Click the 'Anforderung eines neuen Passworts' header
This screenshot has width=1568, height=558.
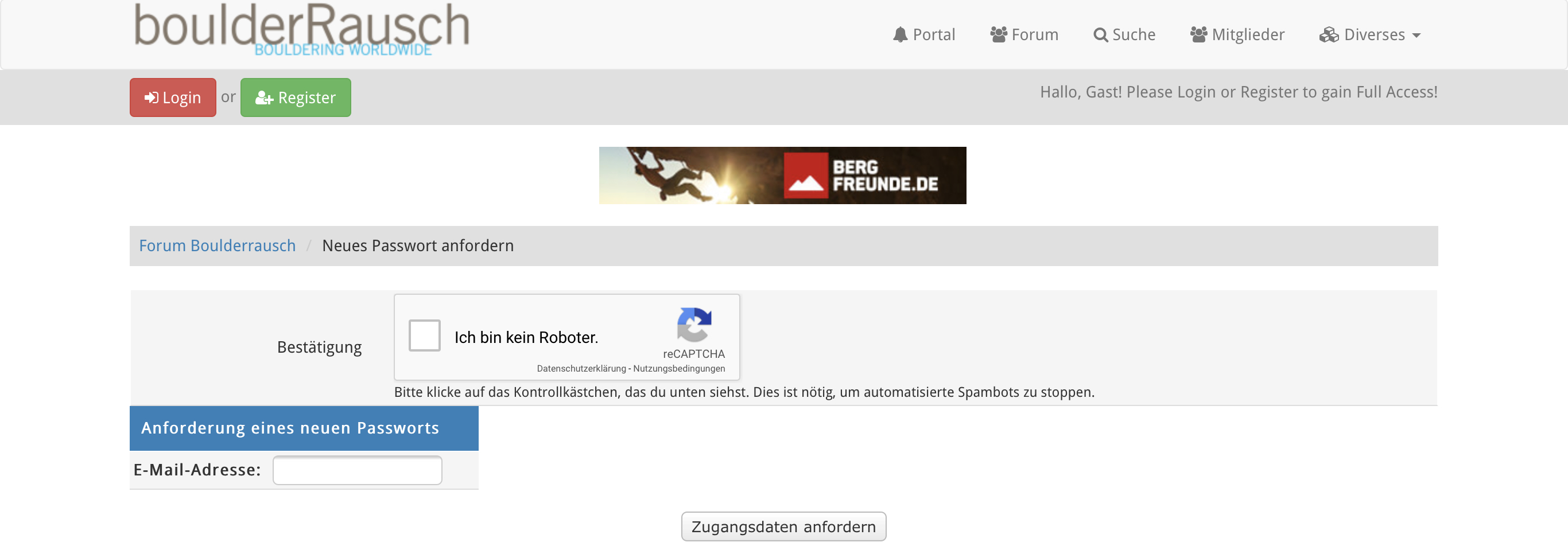(x=304, y=428)
